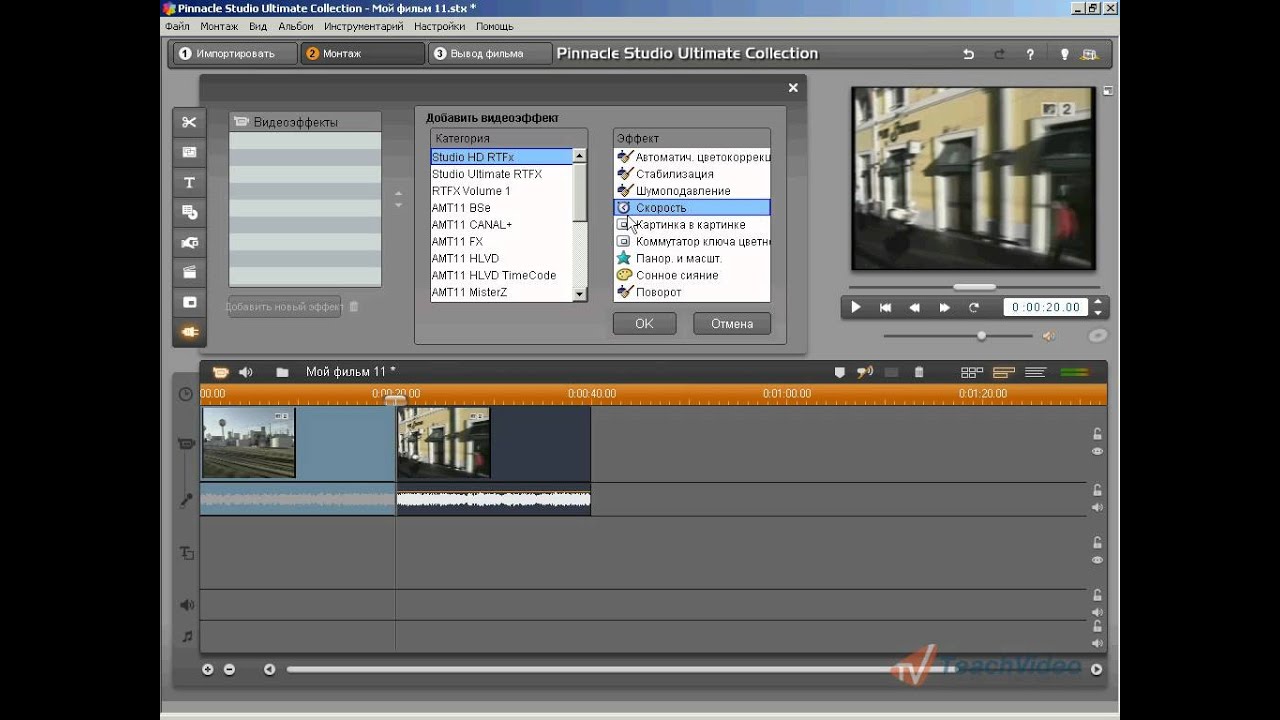Hide the overlay track with its eye icon
The width and height of the screenshot is (1280, 720).
[1097, 560]
